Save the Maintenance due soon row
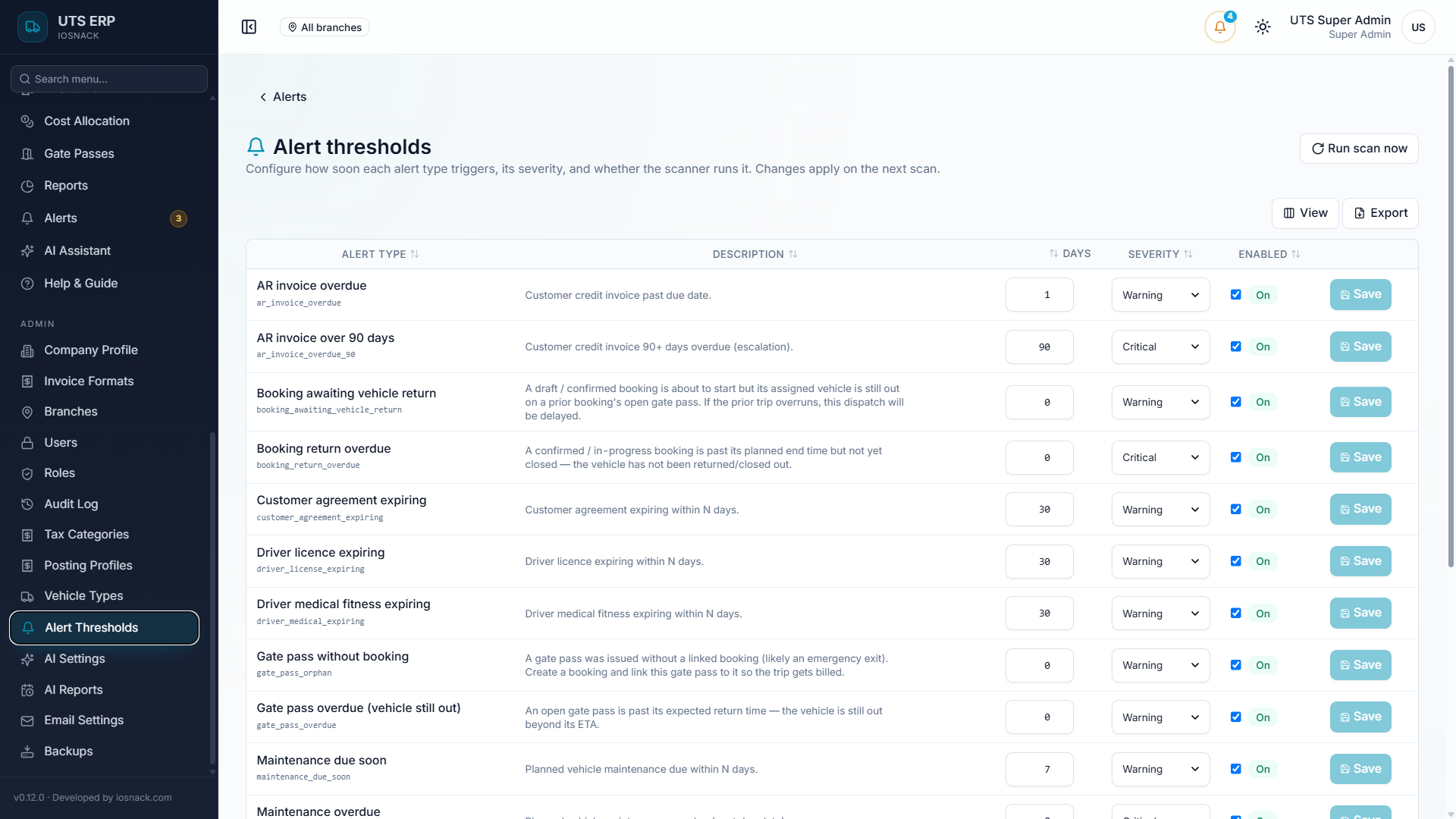The width and height of the screenshot is (1456, 819). pyautogui.click(x=1360, y=769)
